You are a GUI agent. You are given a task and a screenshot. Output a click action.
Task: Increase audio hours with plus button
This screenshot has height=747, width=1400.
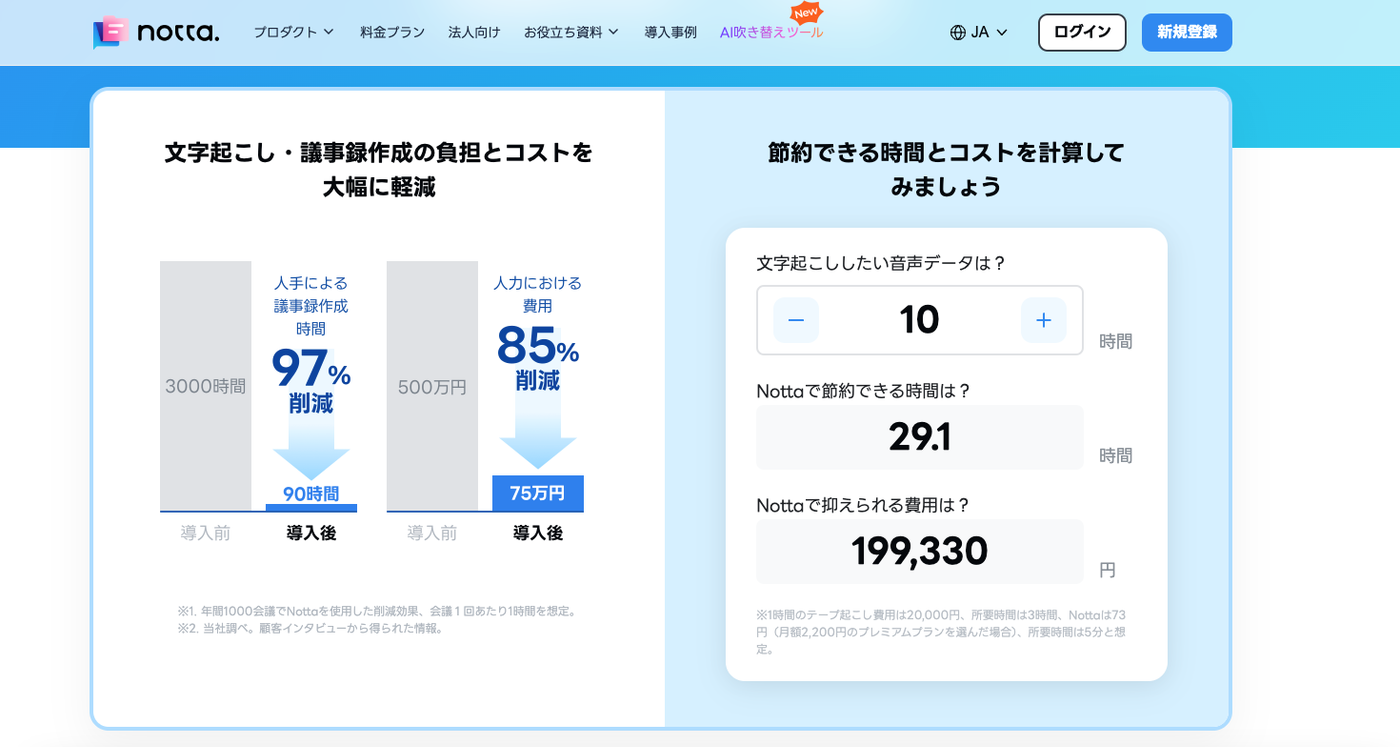coord(1043,320)
